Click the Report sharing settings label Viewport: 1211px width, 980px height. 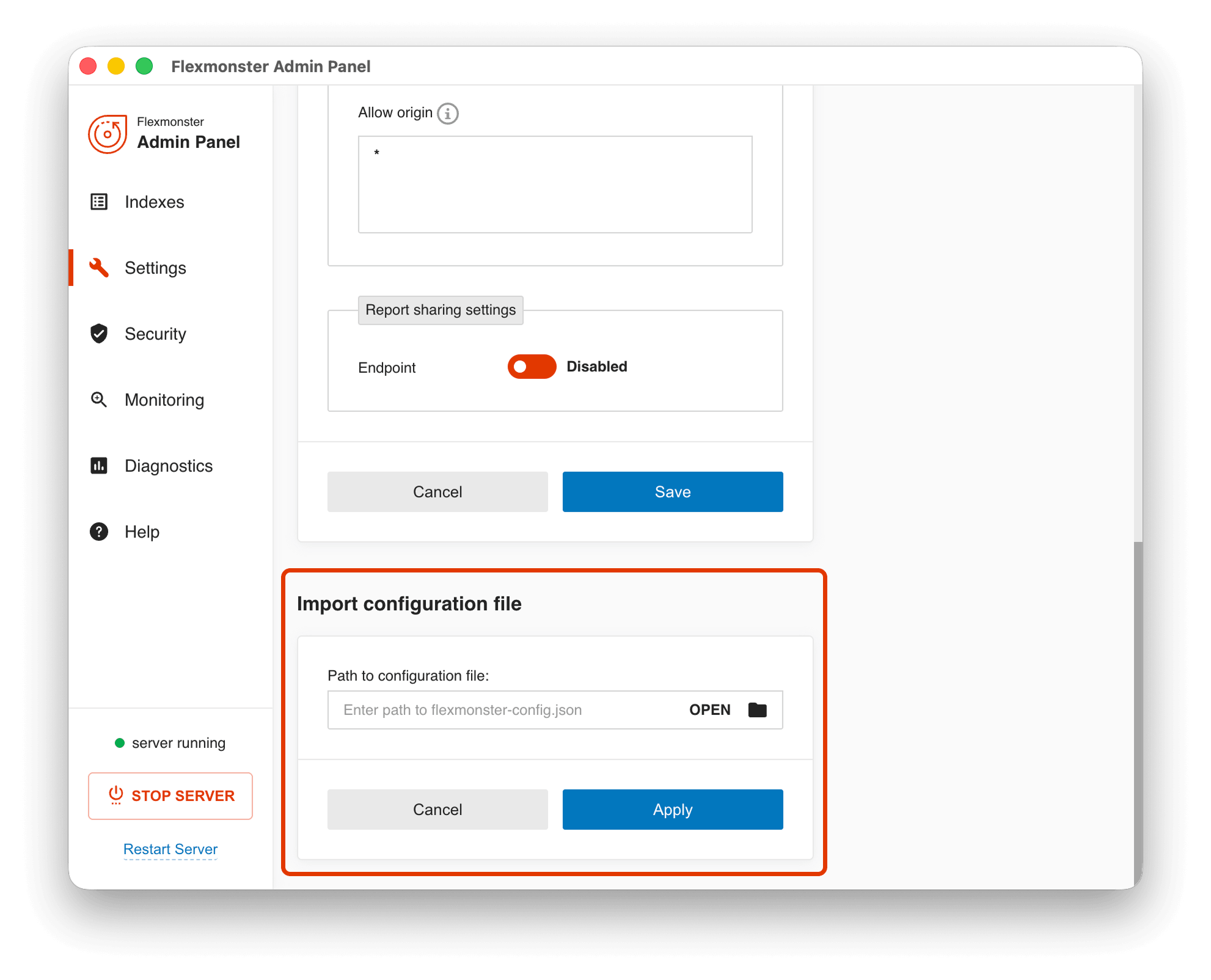441,310
